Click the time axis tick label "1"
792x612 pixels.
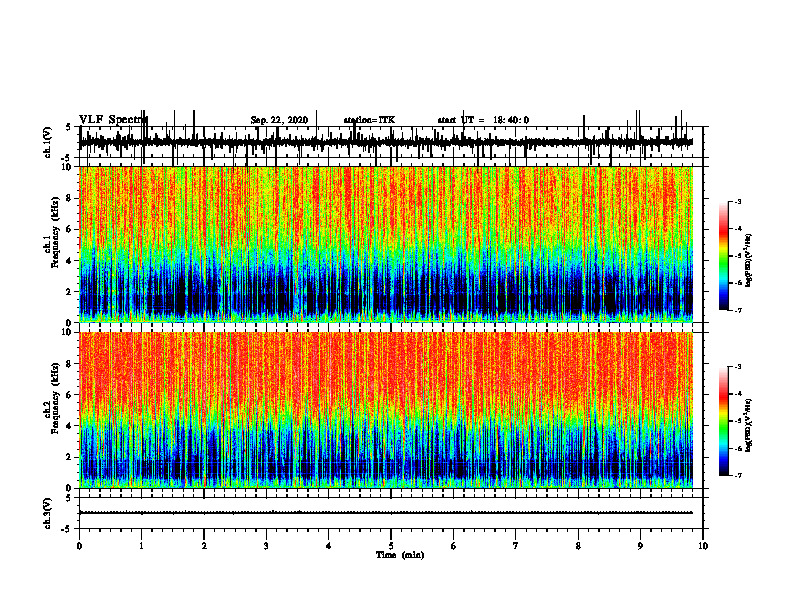pos(141,546)
